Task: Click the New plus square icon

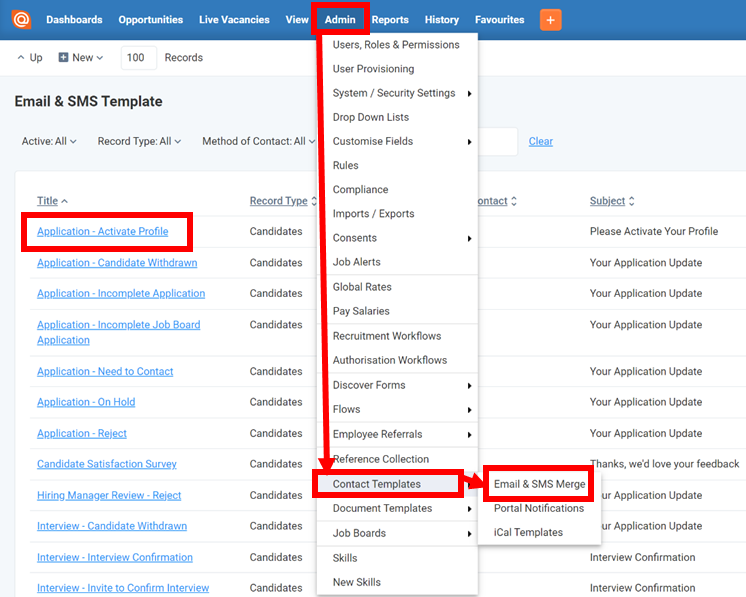Action: [63, 58]
